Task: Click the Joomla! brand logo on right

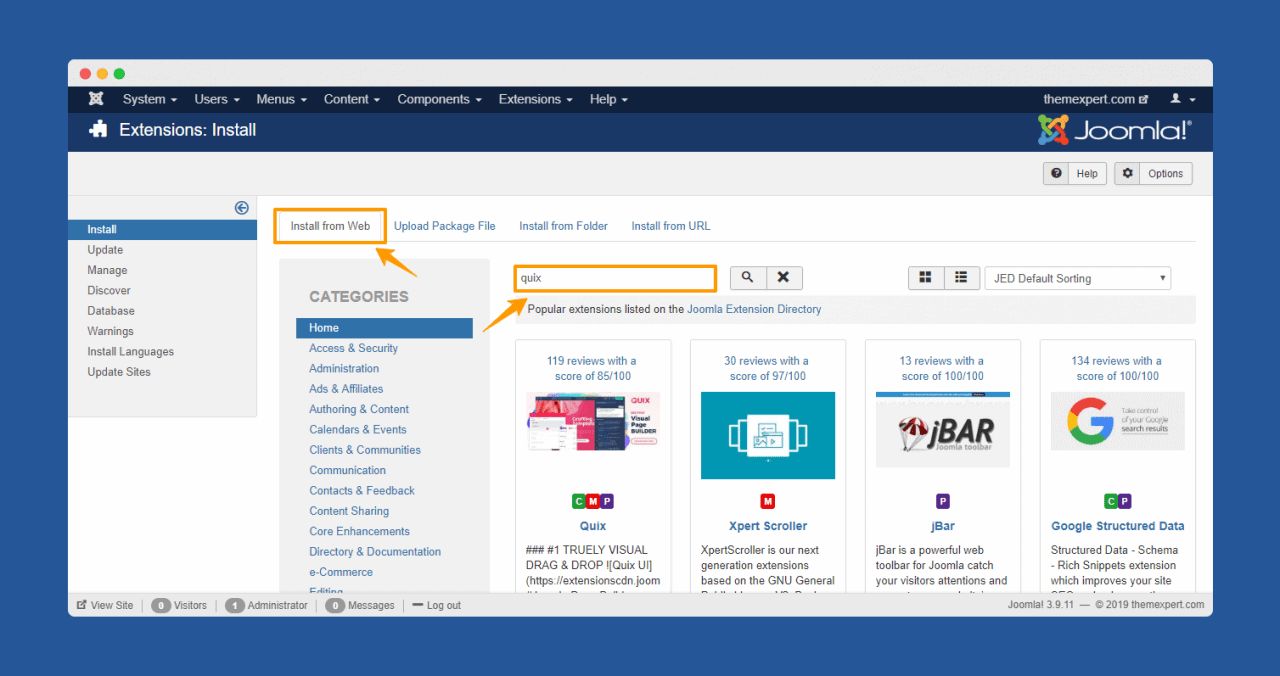Action: pyautogui.click(x=1115, y=130)
